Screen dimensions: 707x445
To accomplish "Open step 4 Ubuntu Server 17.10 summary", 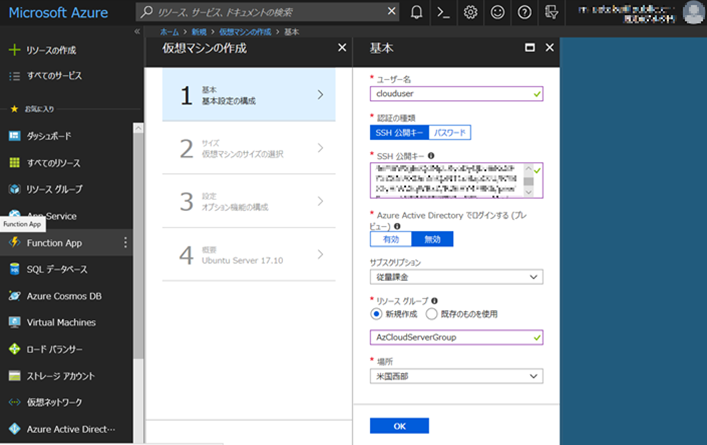I will pos(249,254).
